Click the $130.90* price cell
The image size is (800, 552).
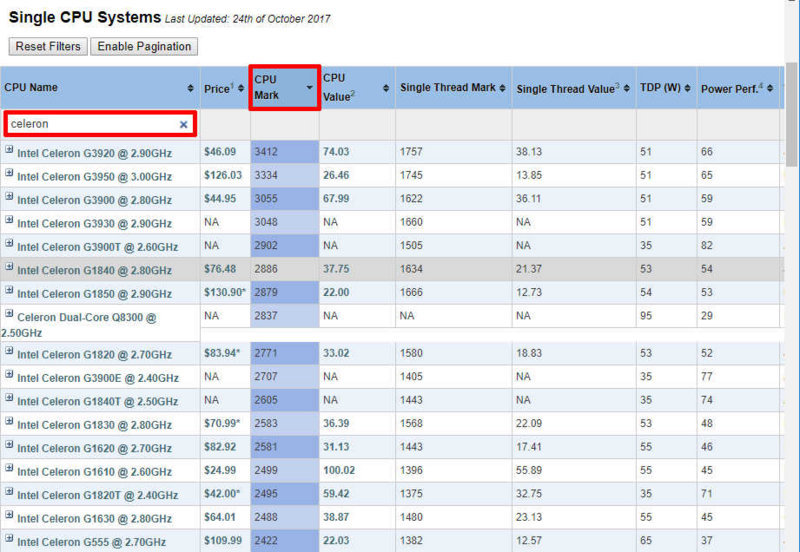click(x=225, y=292)
